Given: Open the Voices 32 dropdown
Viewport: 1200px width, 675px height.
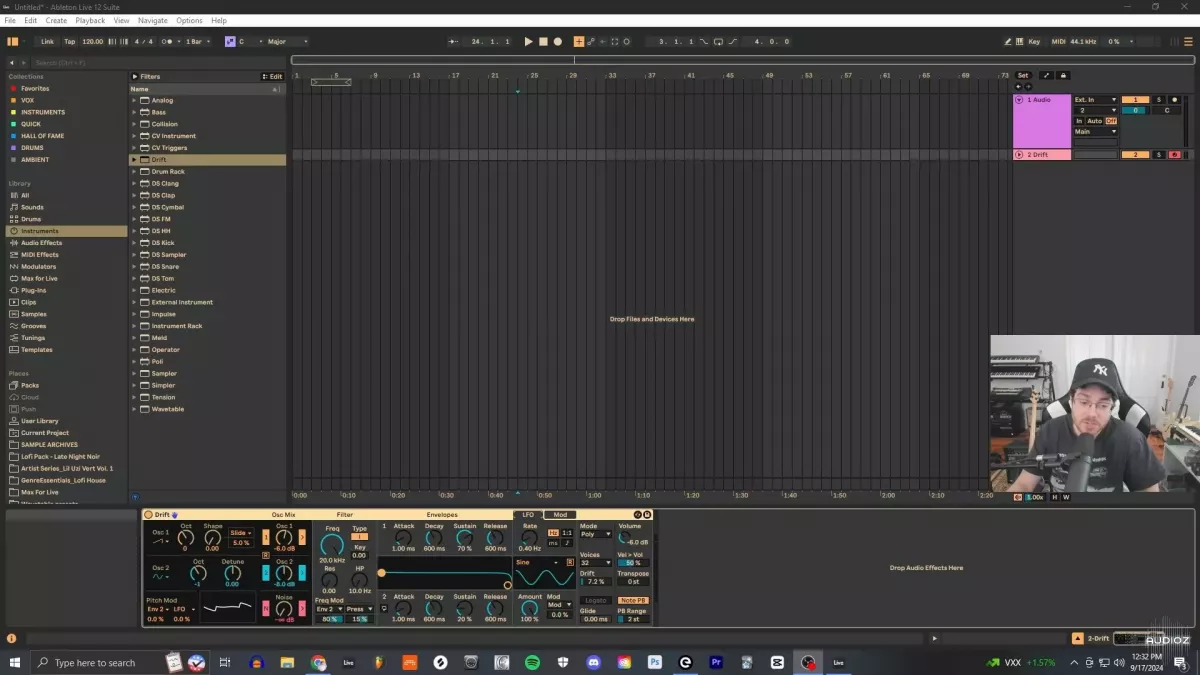Looking at the screenshot, I should pos(595,563).
